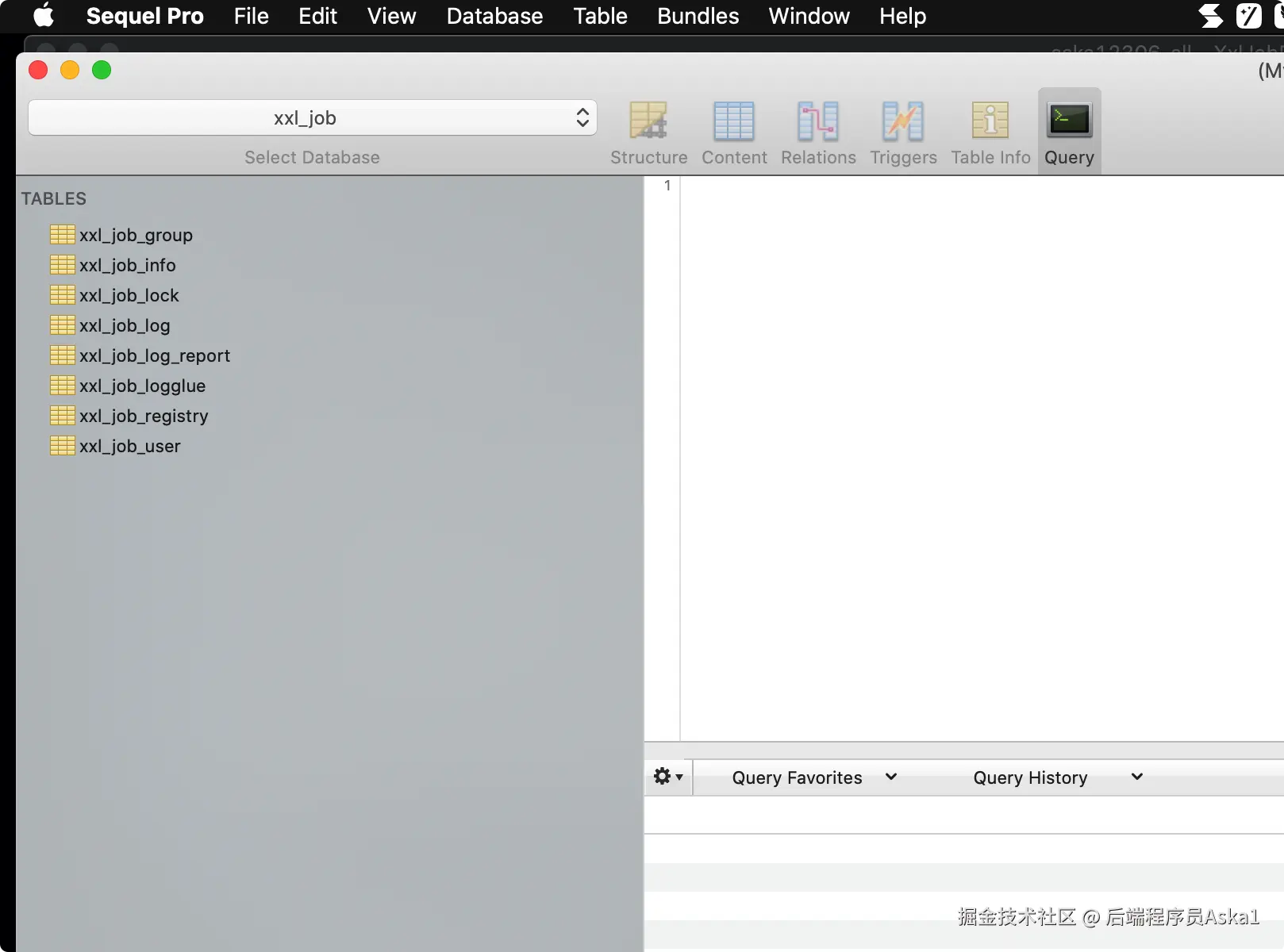This screenshot has height=952, width=1284.
Task: Expand the Query History dropdown
Action: point(1058,777)
